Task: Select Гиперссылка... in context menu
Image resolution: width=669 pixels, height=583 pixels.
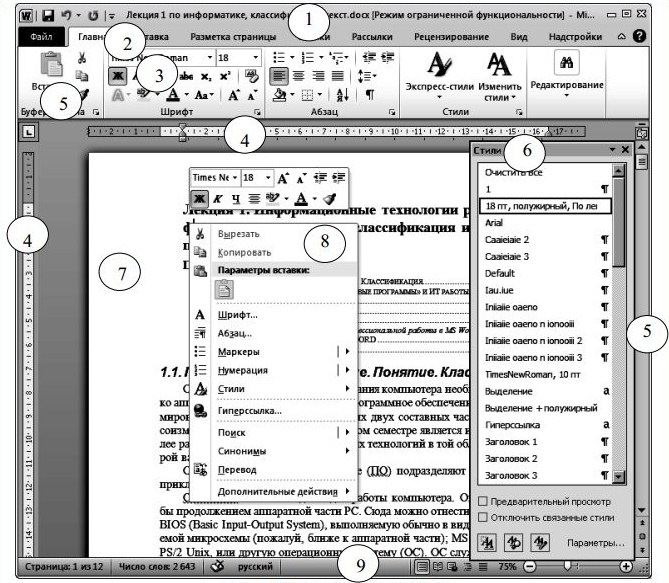Action: pos(273,411)
